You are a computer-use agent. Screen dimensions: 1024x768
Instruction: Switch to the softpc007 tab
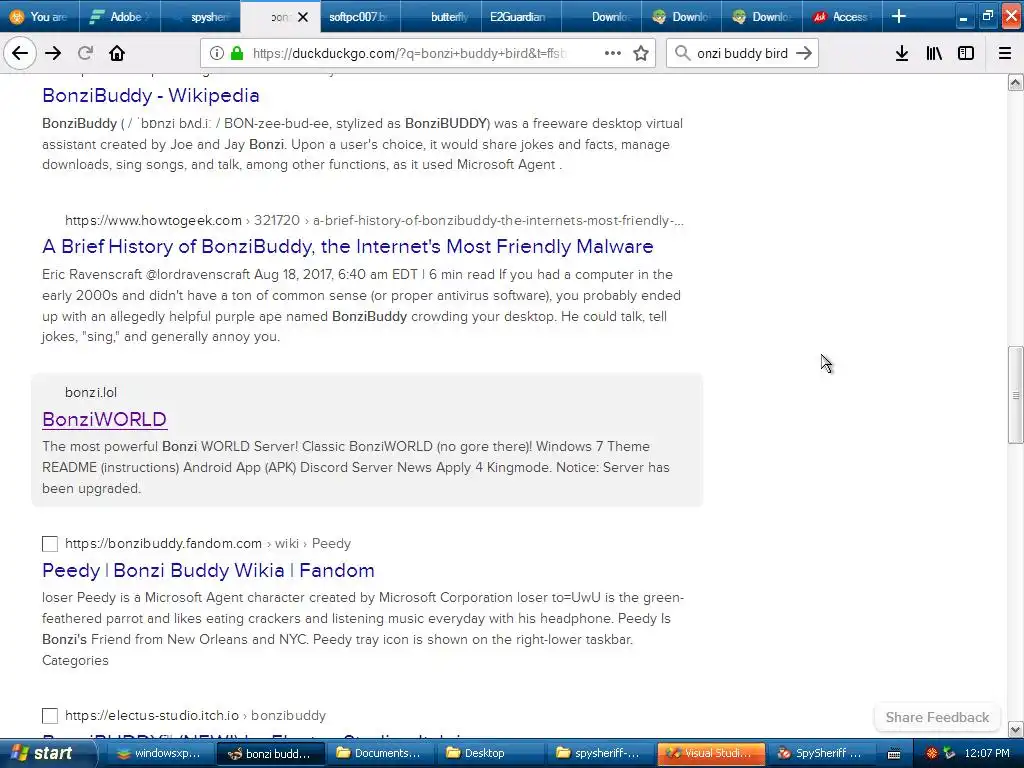[360, 17]
